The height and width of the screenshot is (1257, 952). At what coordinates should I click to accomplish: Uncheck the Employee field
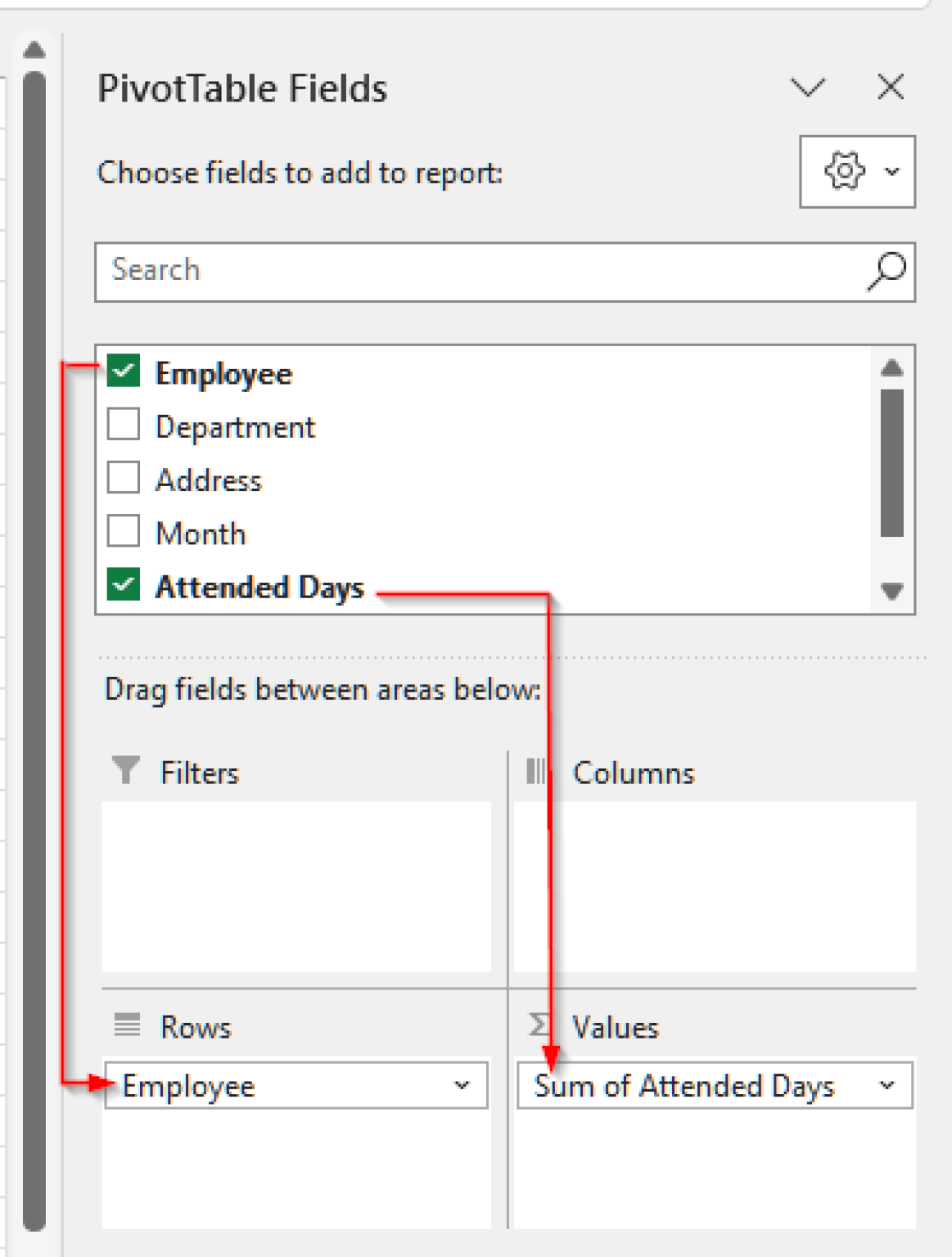pos(124,371)
